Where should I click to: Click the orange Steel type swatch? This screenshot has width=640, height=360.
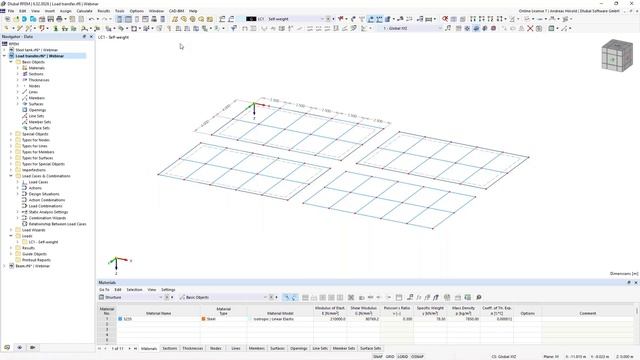(203, 319)
